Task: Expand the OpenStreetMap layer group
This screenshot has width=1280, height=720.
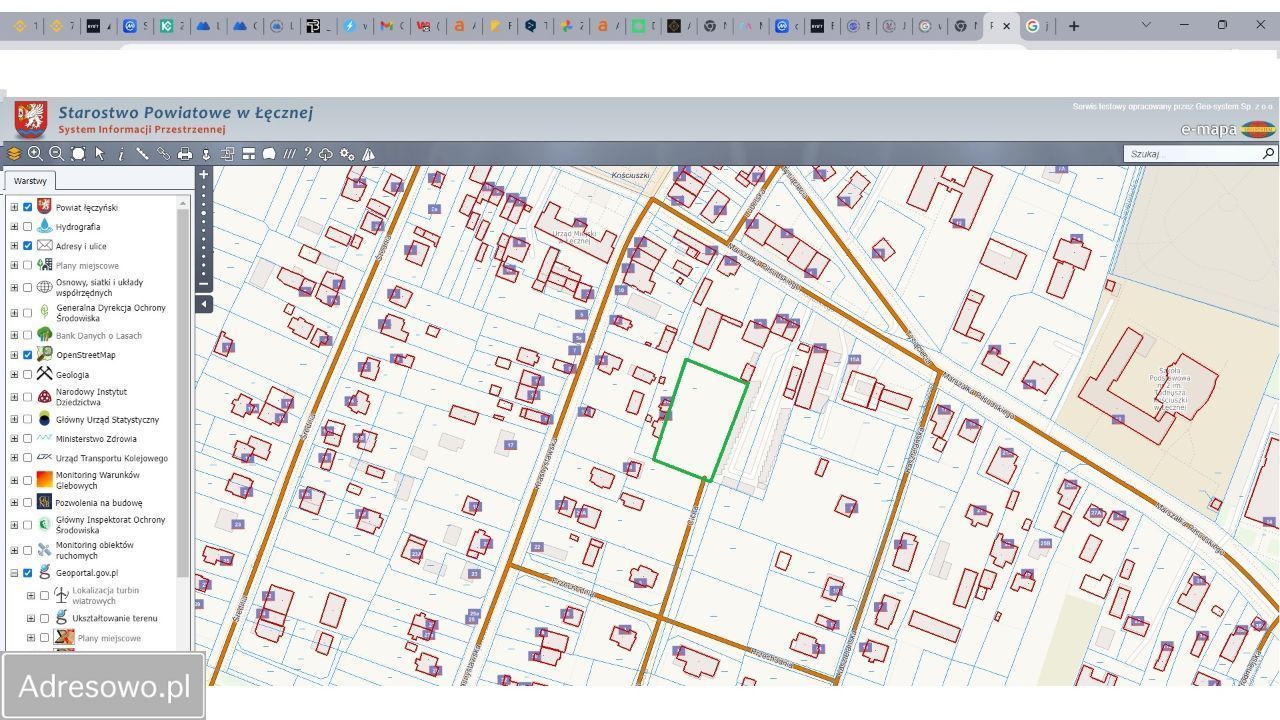Action: click(14, 355)
